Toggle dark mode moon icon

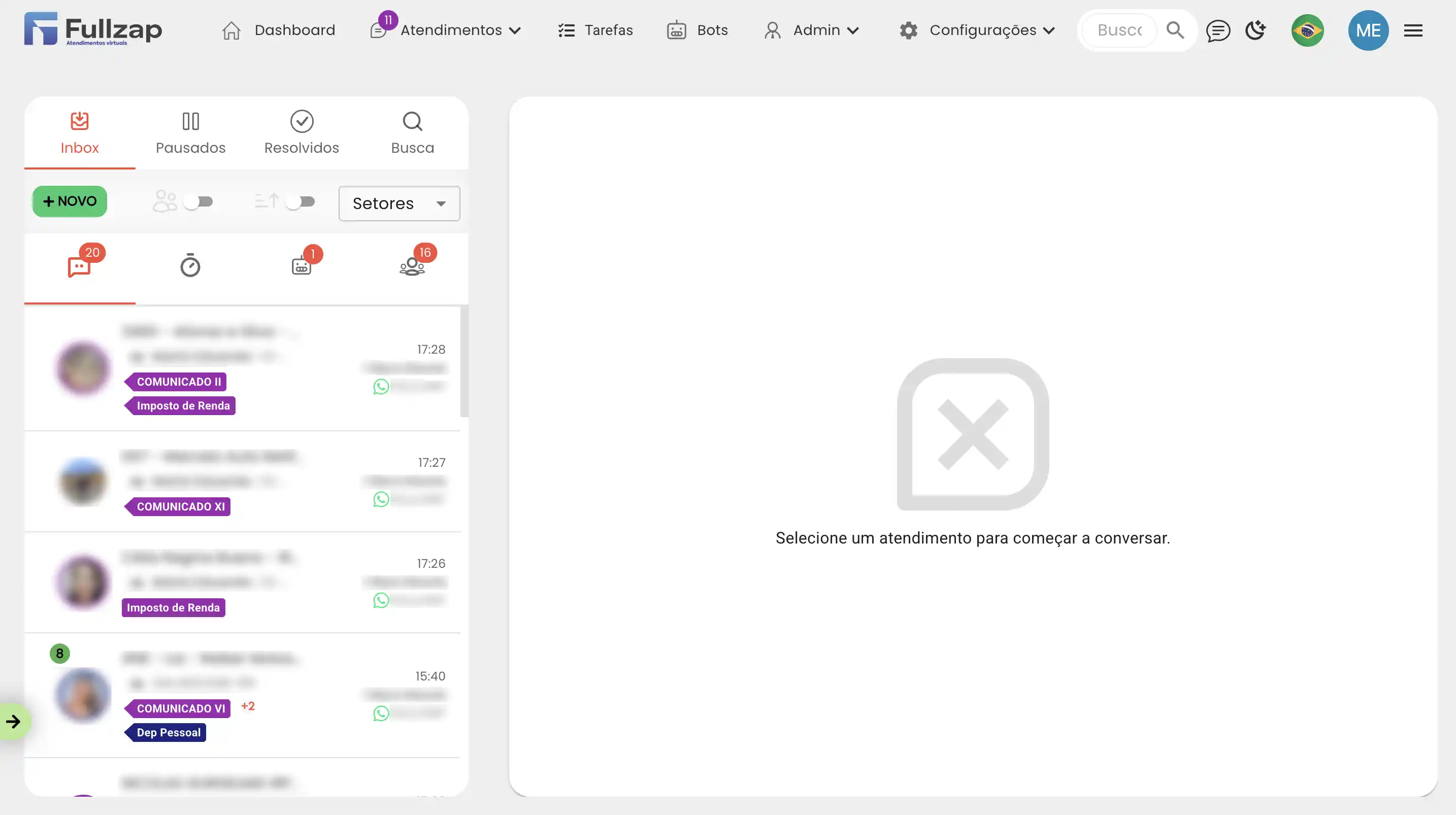click(1255, 30)
